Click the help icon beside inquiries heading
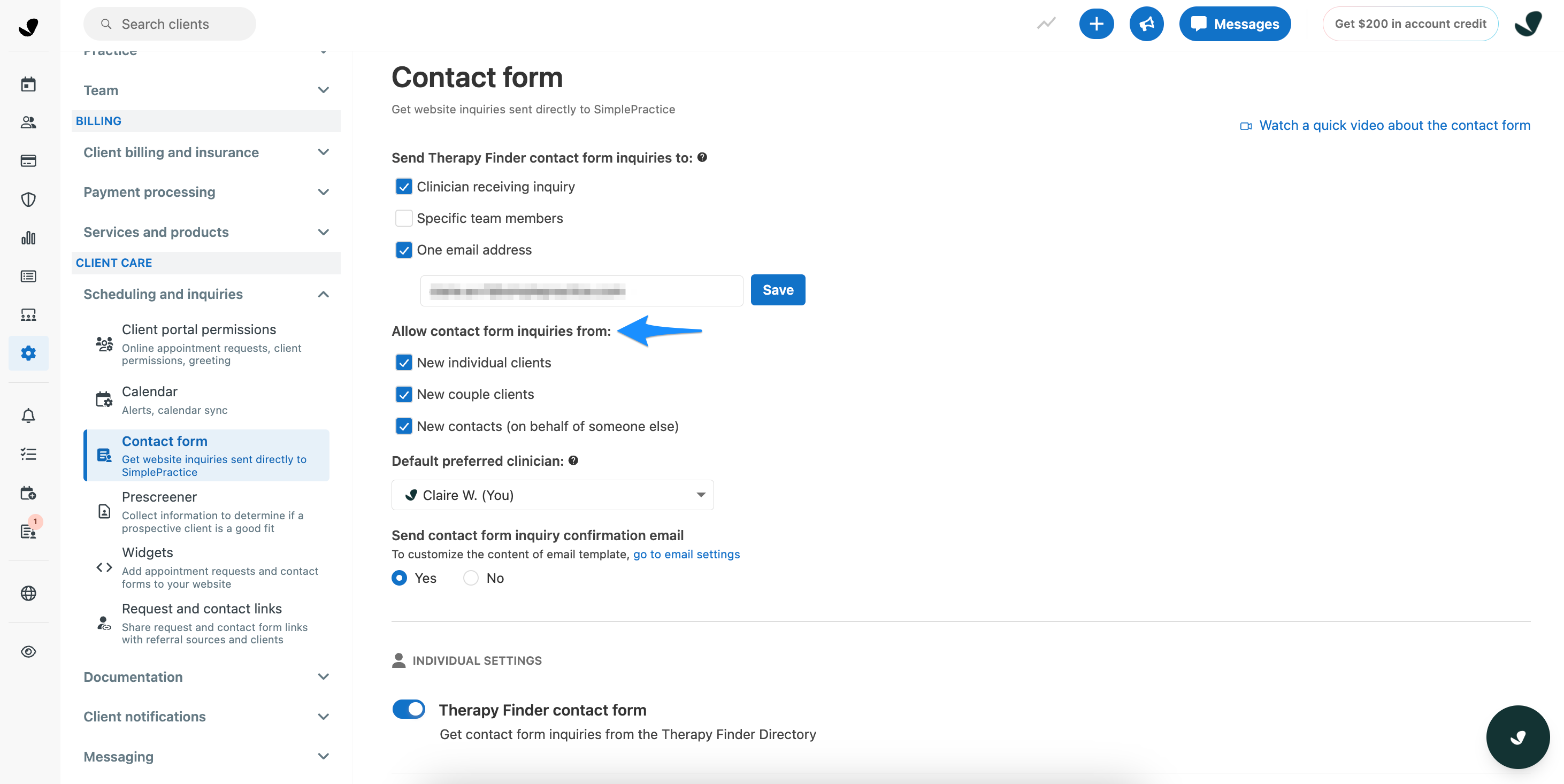Viewport: 1564px width, 784px height. [702, 157]
